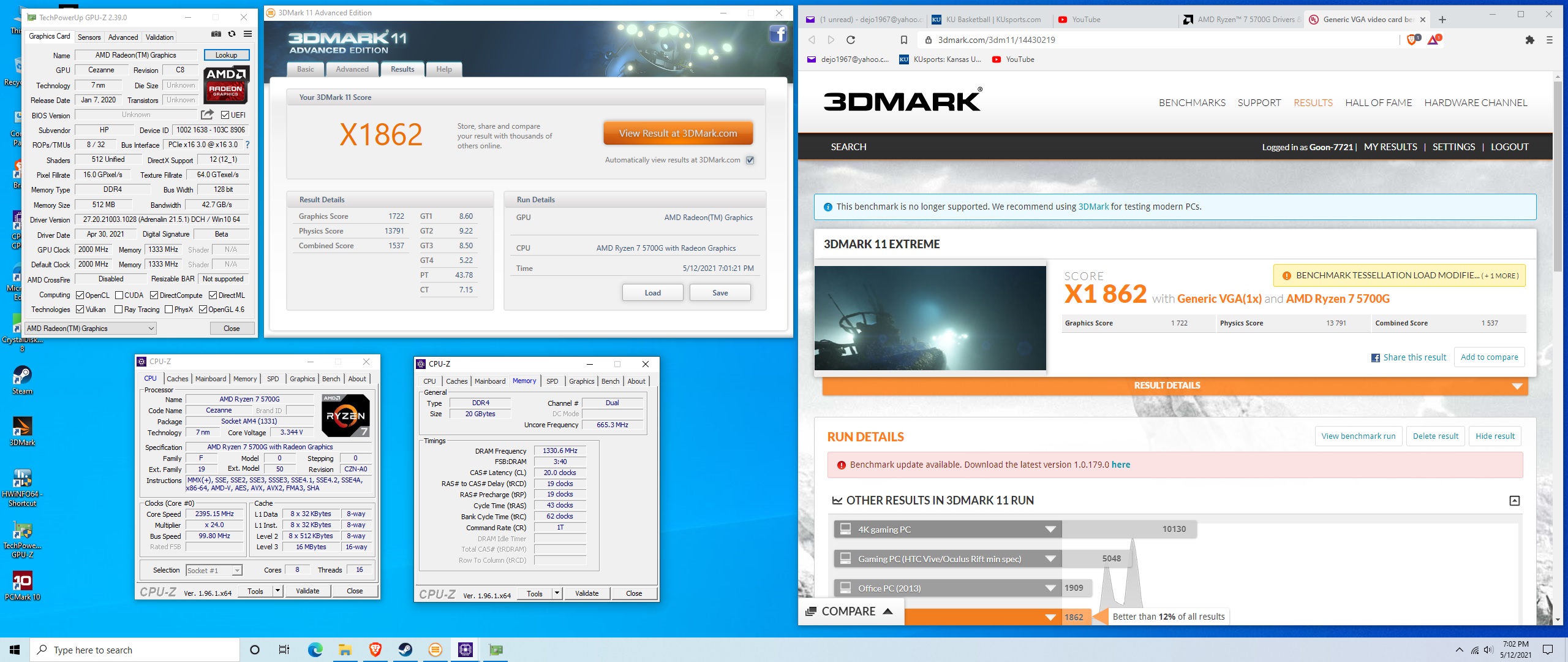This screenshot has width=1568, height=662.
Task: Toggle UEFI checkbox in GPU-Z
Action: pyautogui.click(x=225, y=115)
